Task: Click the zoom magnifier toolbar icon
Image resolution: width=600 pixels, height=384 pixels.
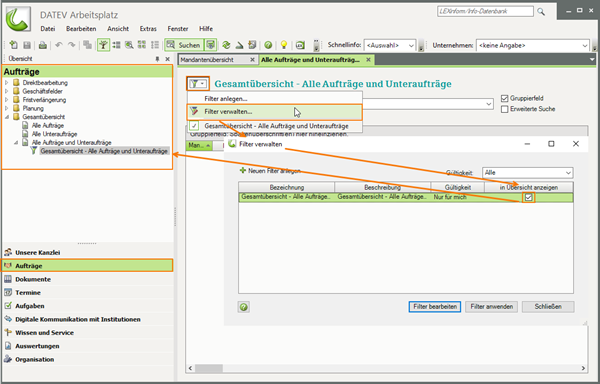Action: 129,45
